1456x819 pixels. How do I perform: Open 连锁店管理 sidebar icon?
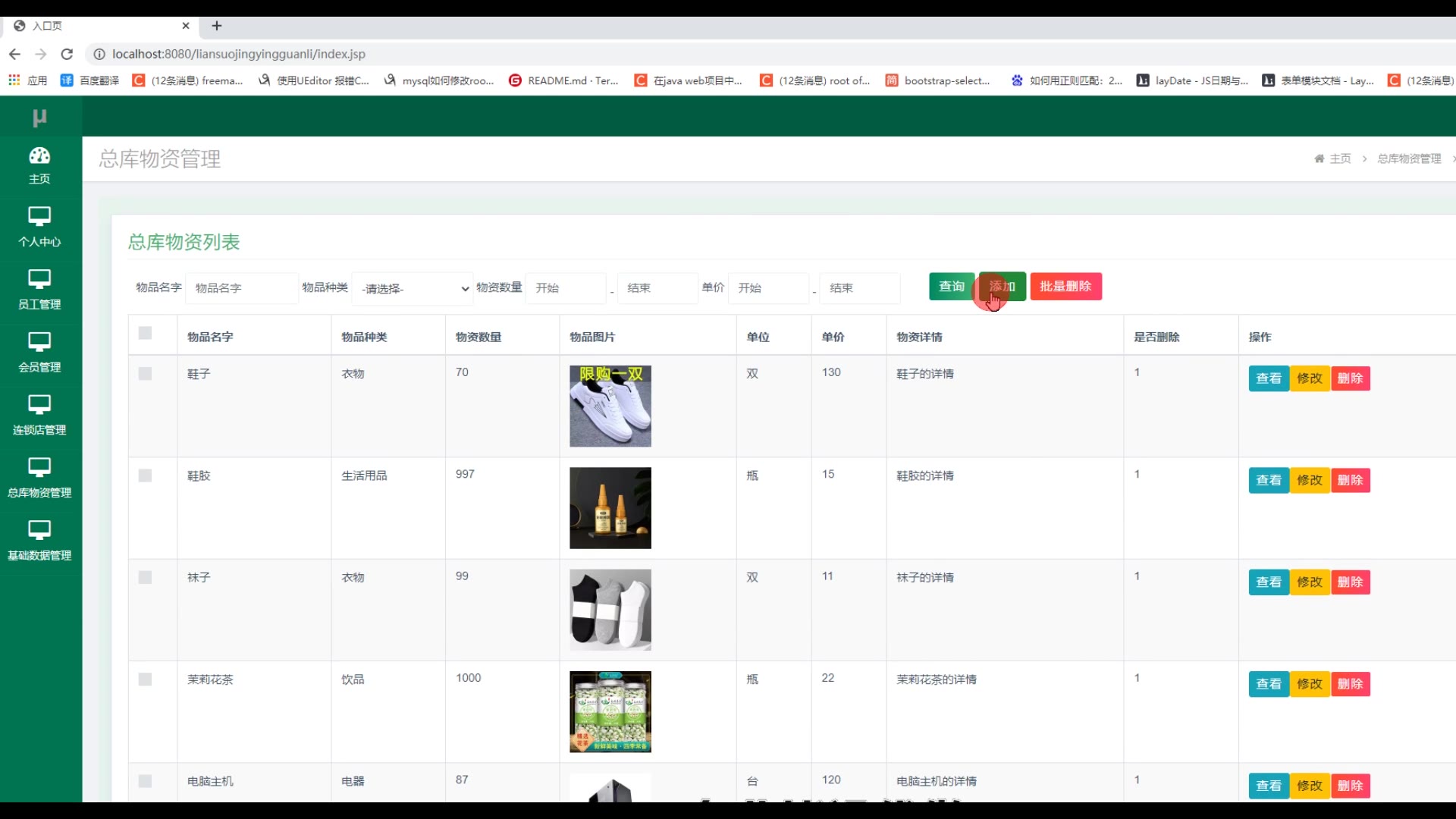[x=39, y=406]
